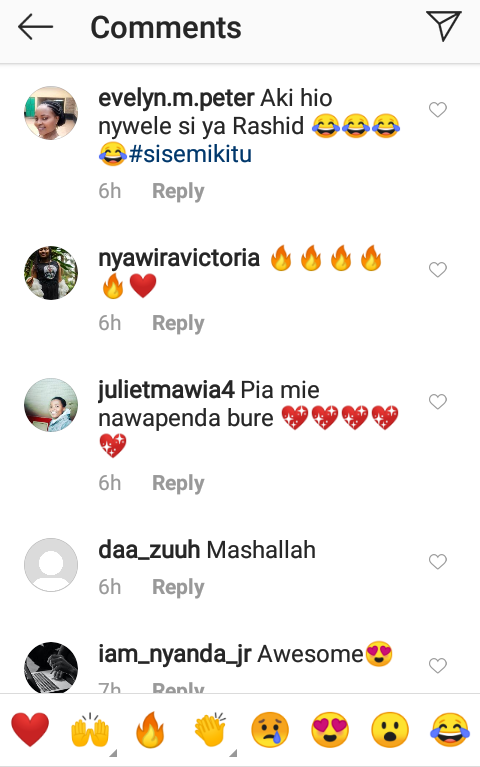Image resolution: width=480 pixels, height=767 pixels.
Task: Go back using the arrow icon
Action: click(x=35, y=27)
